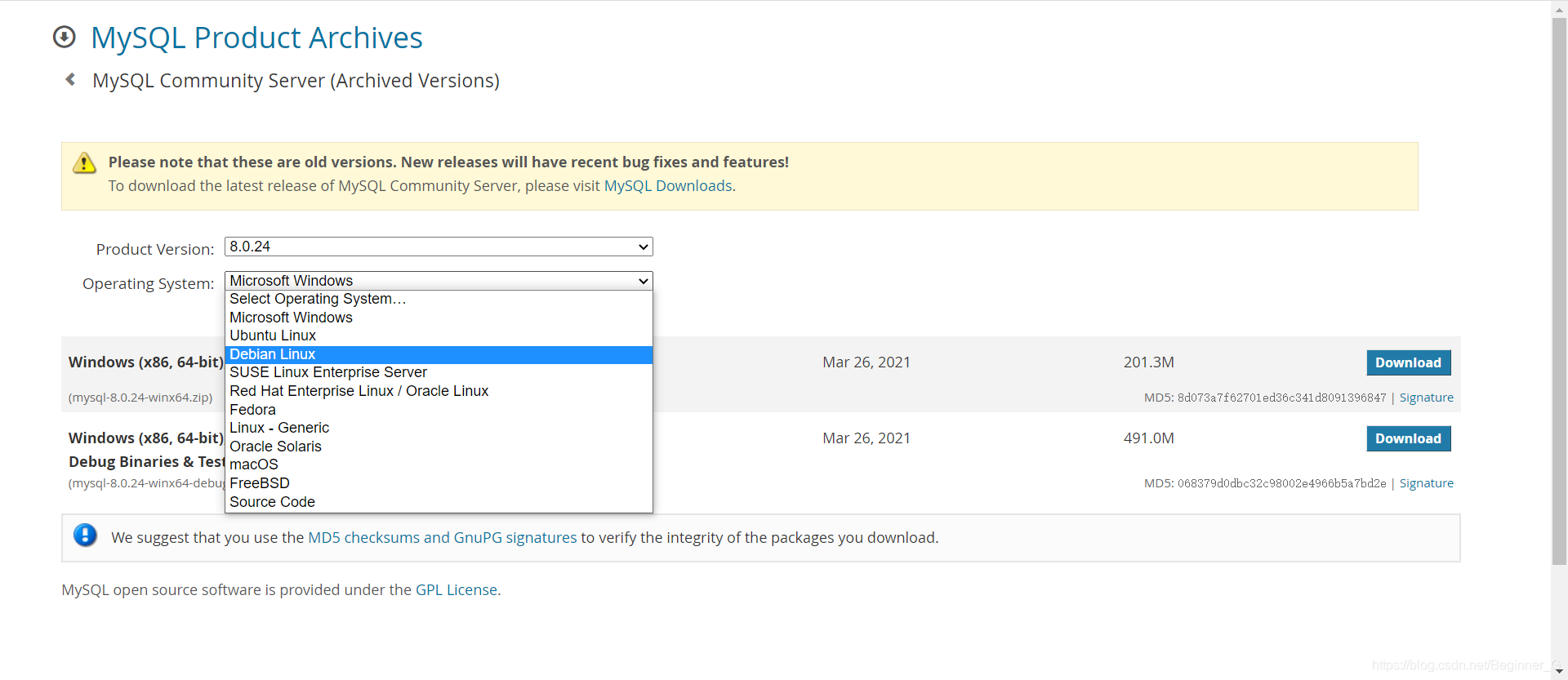Screen dimensions: 1568x680
Task: Click the back chevron beside MySQL Community Server
Action: tap(70, 79)
